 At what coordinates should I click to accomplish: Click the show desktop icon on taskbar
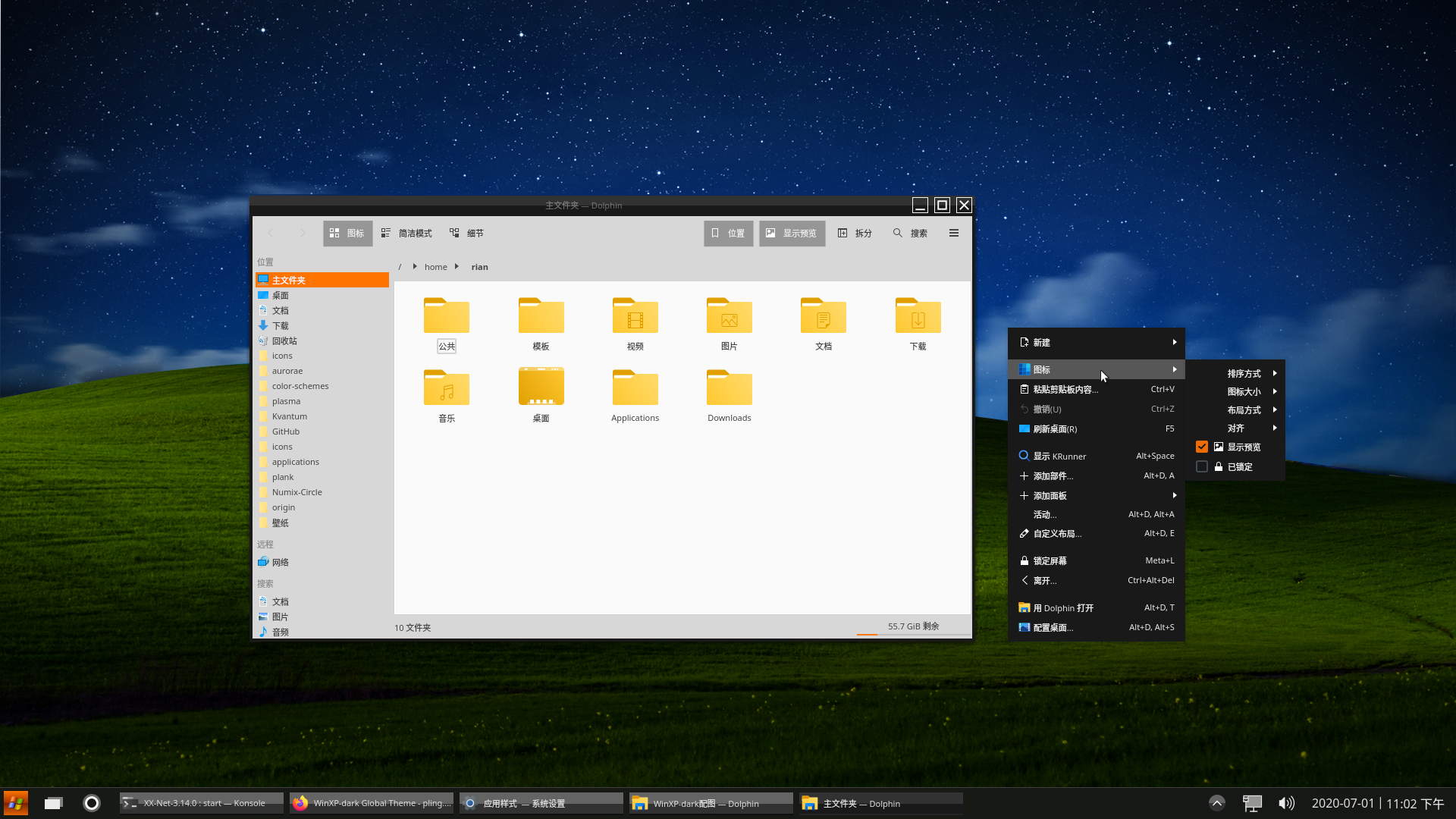53,803
